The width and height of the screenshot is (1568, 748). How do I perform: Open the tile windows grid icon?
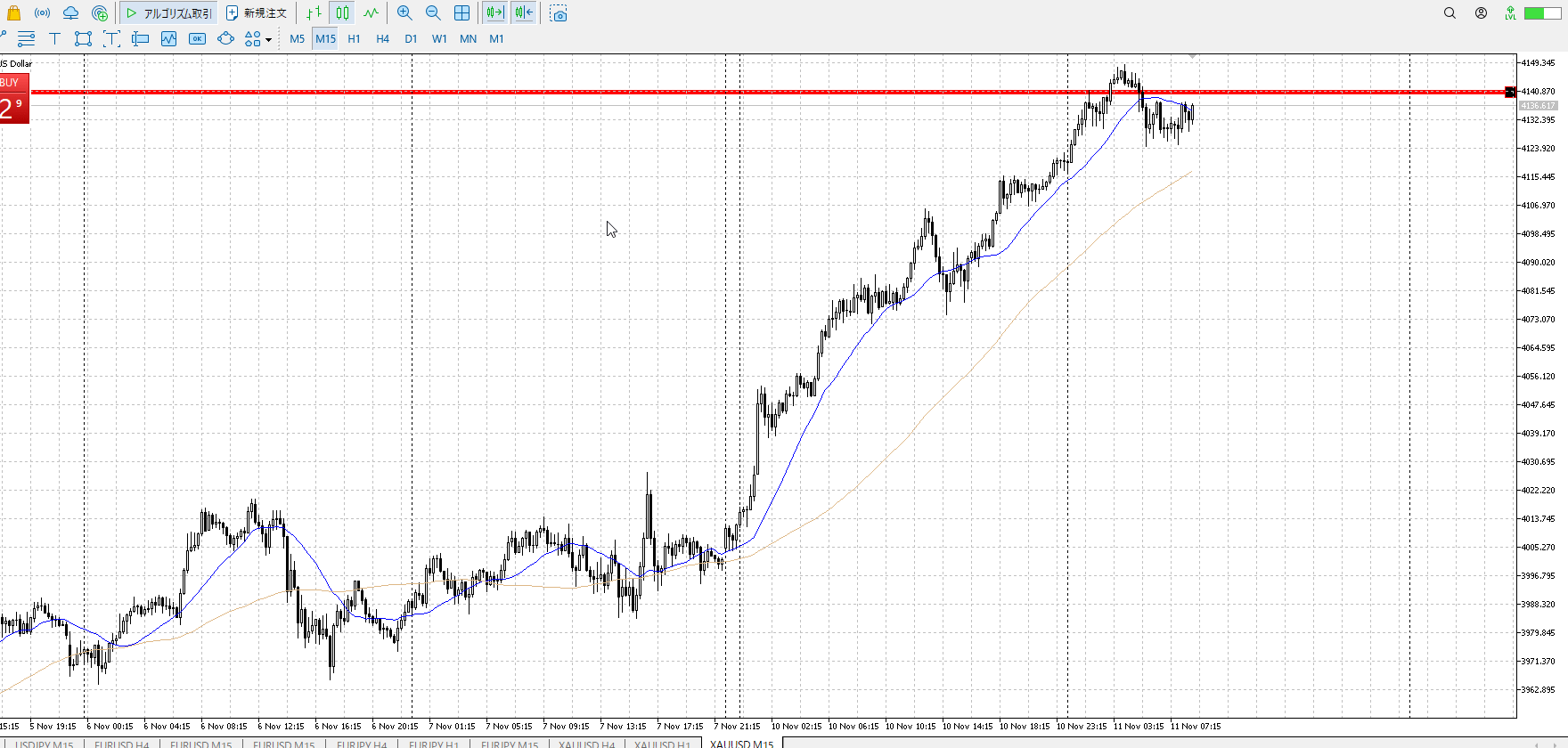[x=461, y=13]
